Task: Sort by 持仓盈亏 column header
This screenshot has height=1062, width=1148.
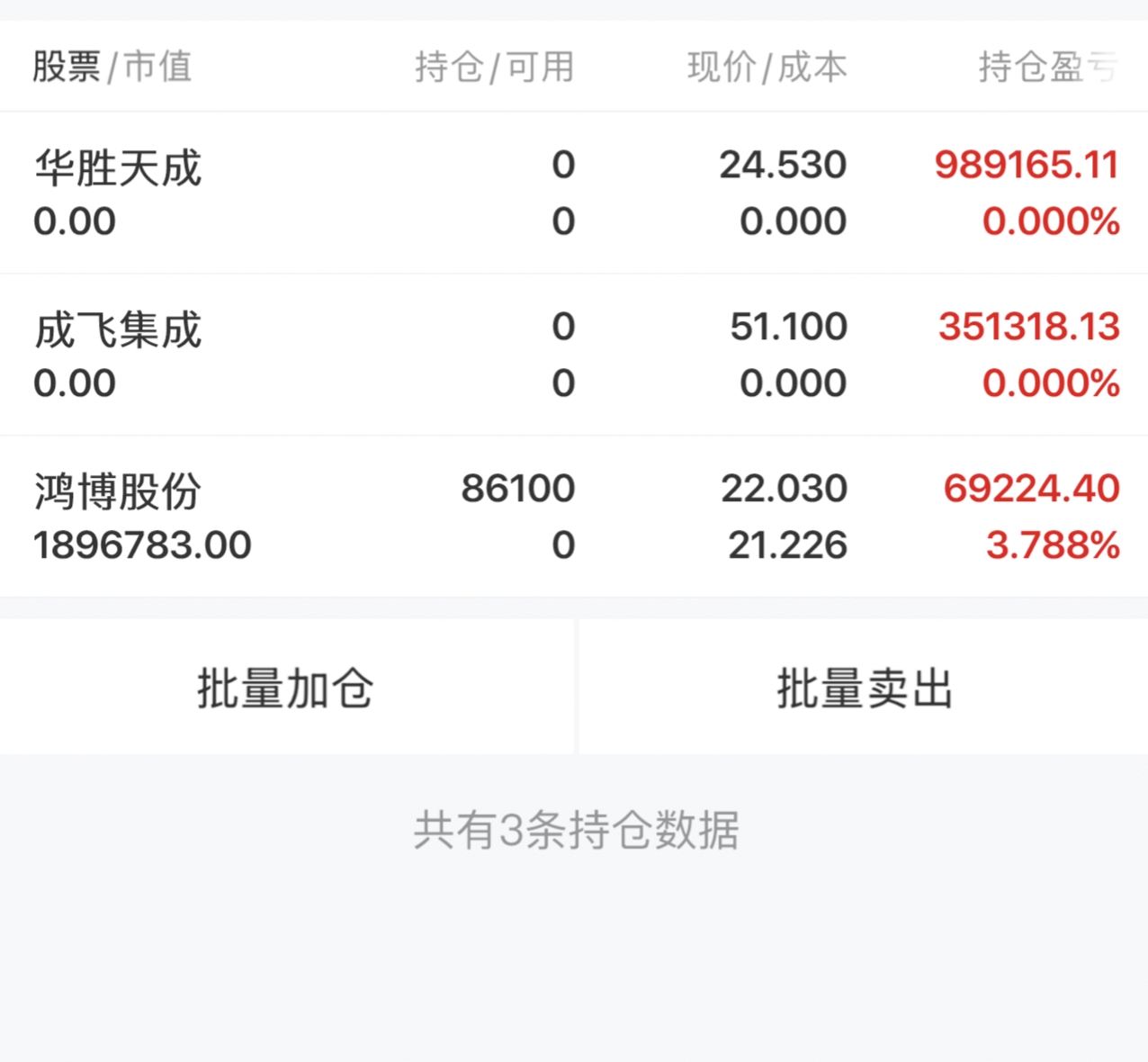Action: 1048,67
